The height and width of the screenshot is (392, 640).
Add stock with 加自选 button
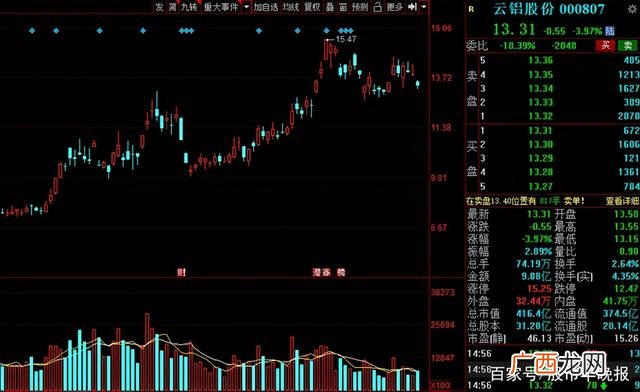(x=266, y=7)
